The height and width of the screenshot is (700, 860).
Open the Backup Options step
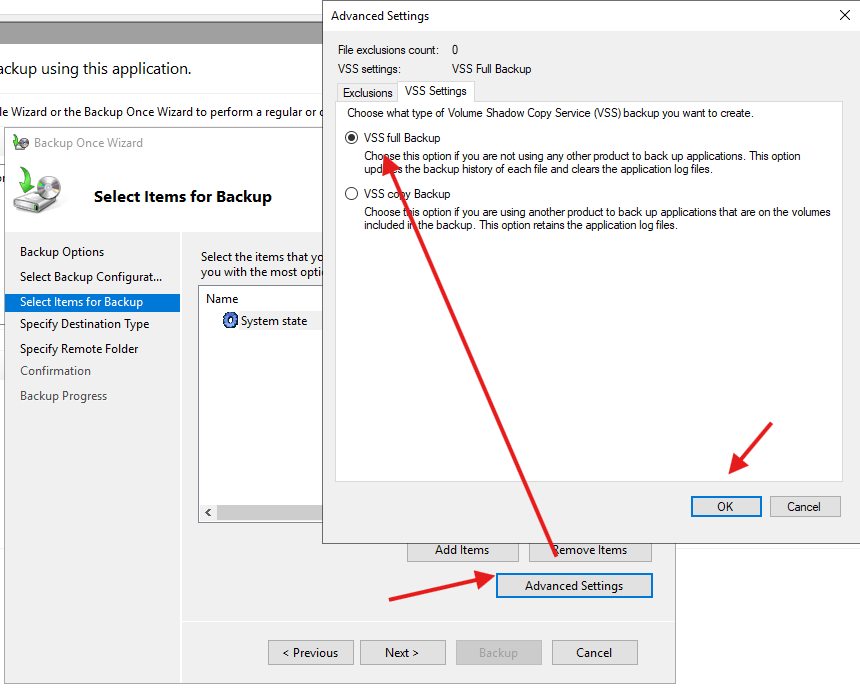(x=62, y=252)
